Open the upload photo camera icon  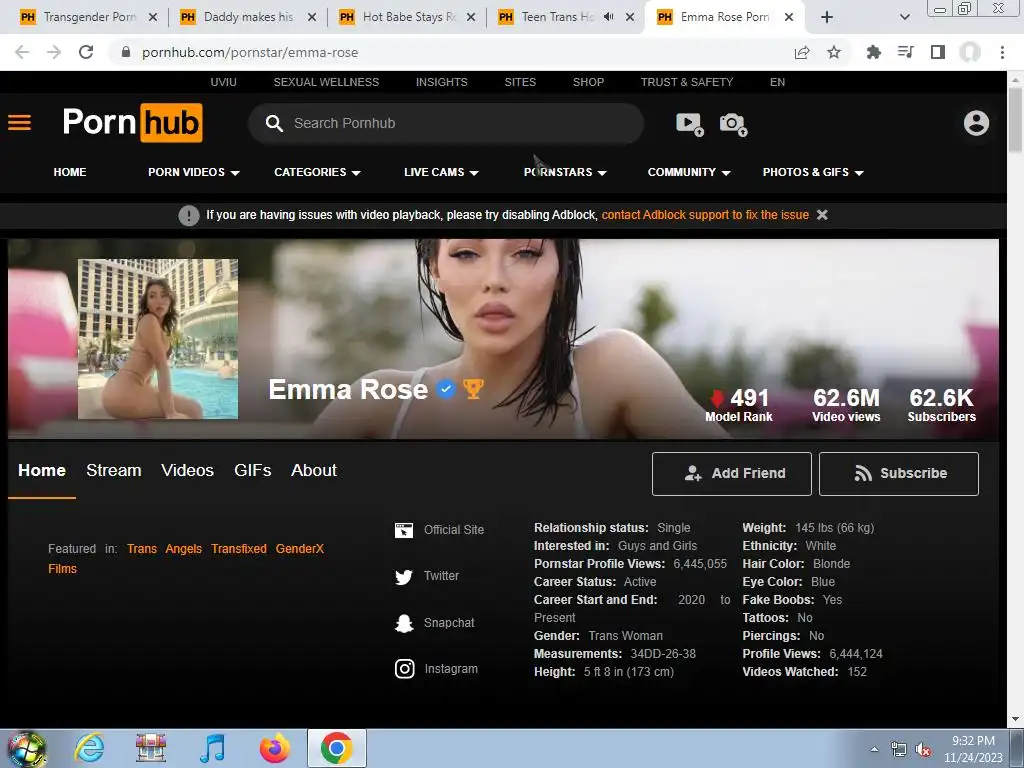tap(733, 123)
